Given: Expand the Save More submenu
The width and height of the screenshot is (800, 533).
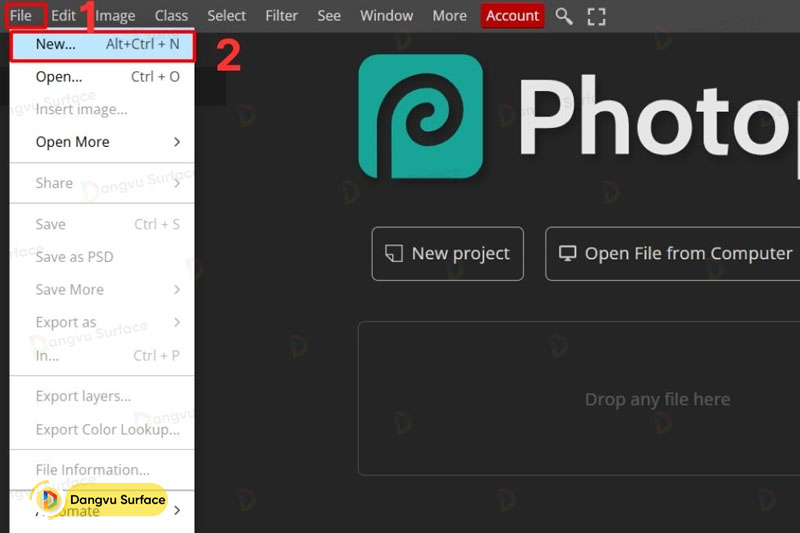Looking at the screenshot, I should click(102, 290).
